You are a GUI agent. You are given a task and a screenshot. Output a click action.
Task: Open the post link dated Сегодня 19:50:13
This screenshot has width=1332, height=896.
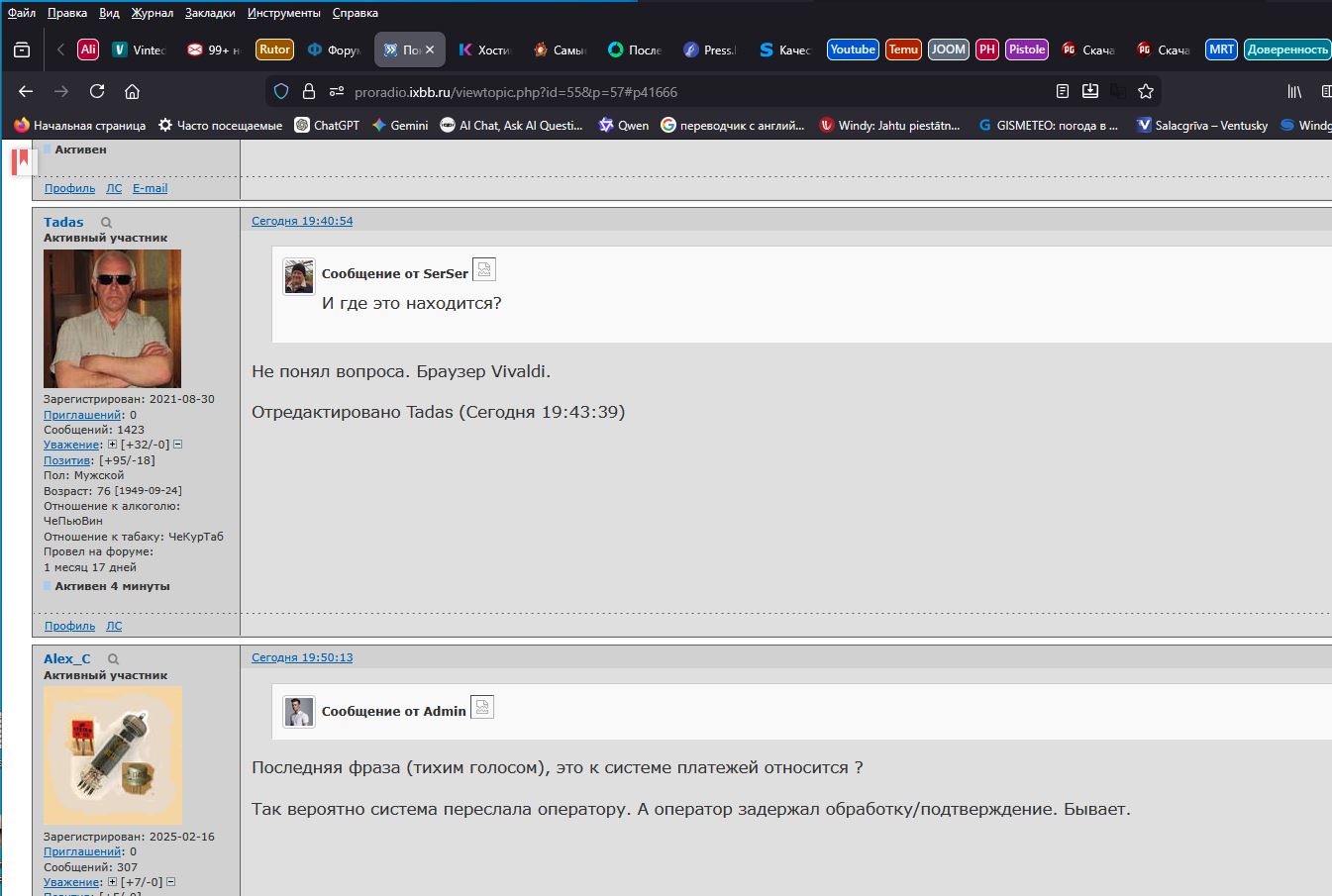(302, 657)
